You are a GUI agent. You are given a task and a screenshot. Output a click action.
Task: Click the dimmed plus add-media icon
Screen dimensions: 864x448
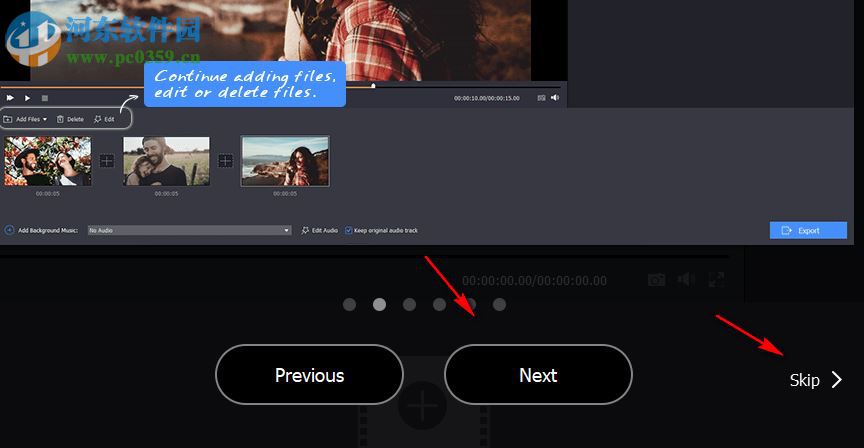click(x=422, y=406)
